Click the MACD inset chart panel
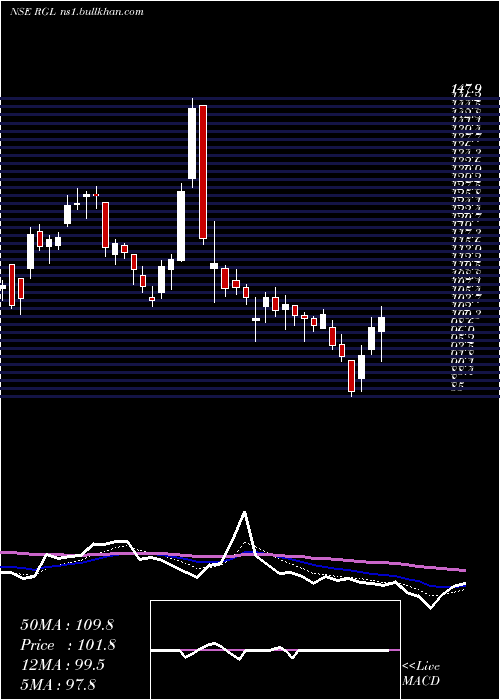The image size is (500, 700). 275,650
